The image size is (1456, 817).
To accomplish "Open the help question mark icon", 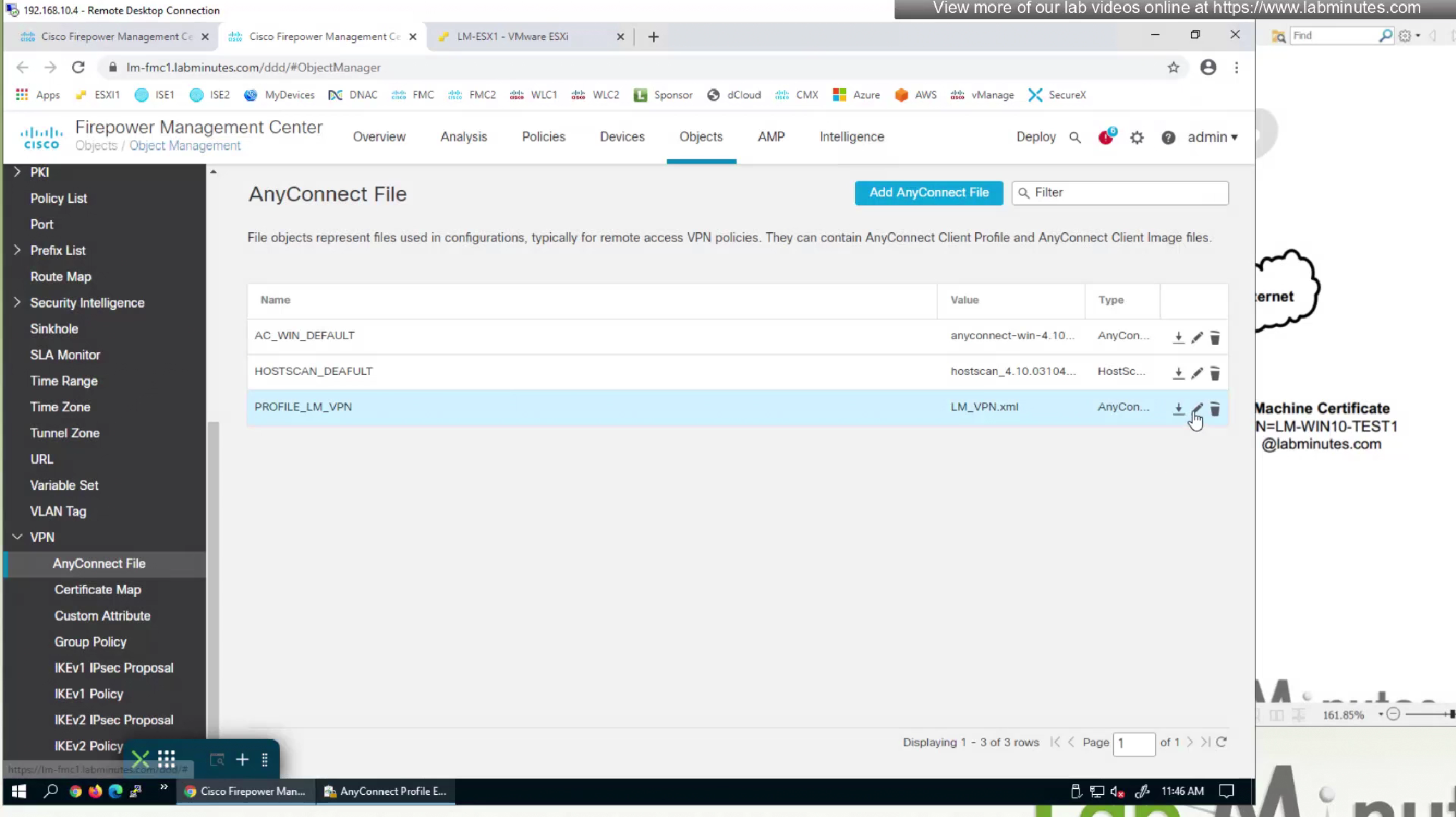I will pyautogui.click(x=1168, y=137).
